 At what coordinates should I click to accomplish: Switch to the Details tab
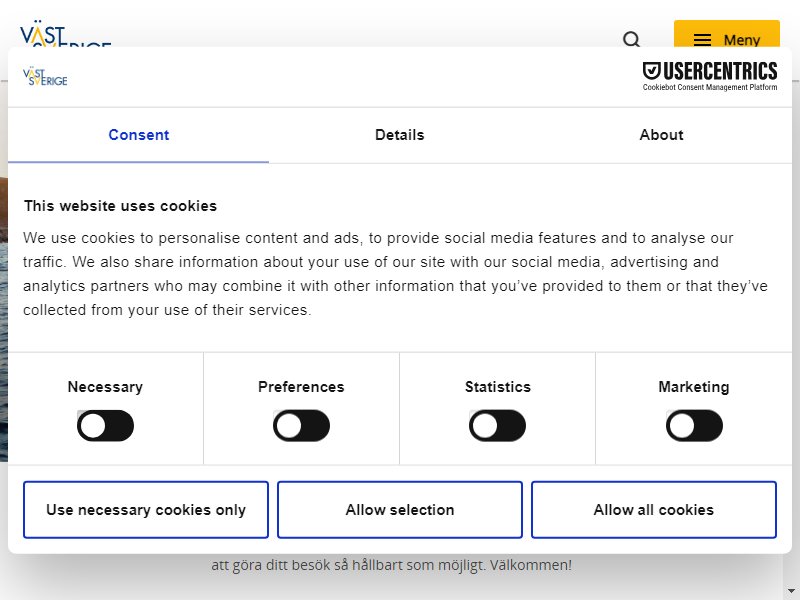pyautogui.click(x=399, y=135)
